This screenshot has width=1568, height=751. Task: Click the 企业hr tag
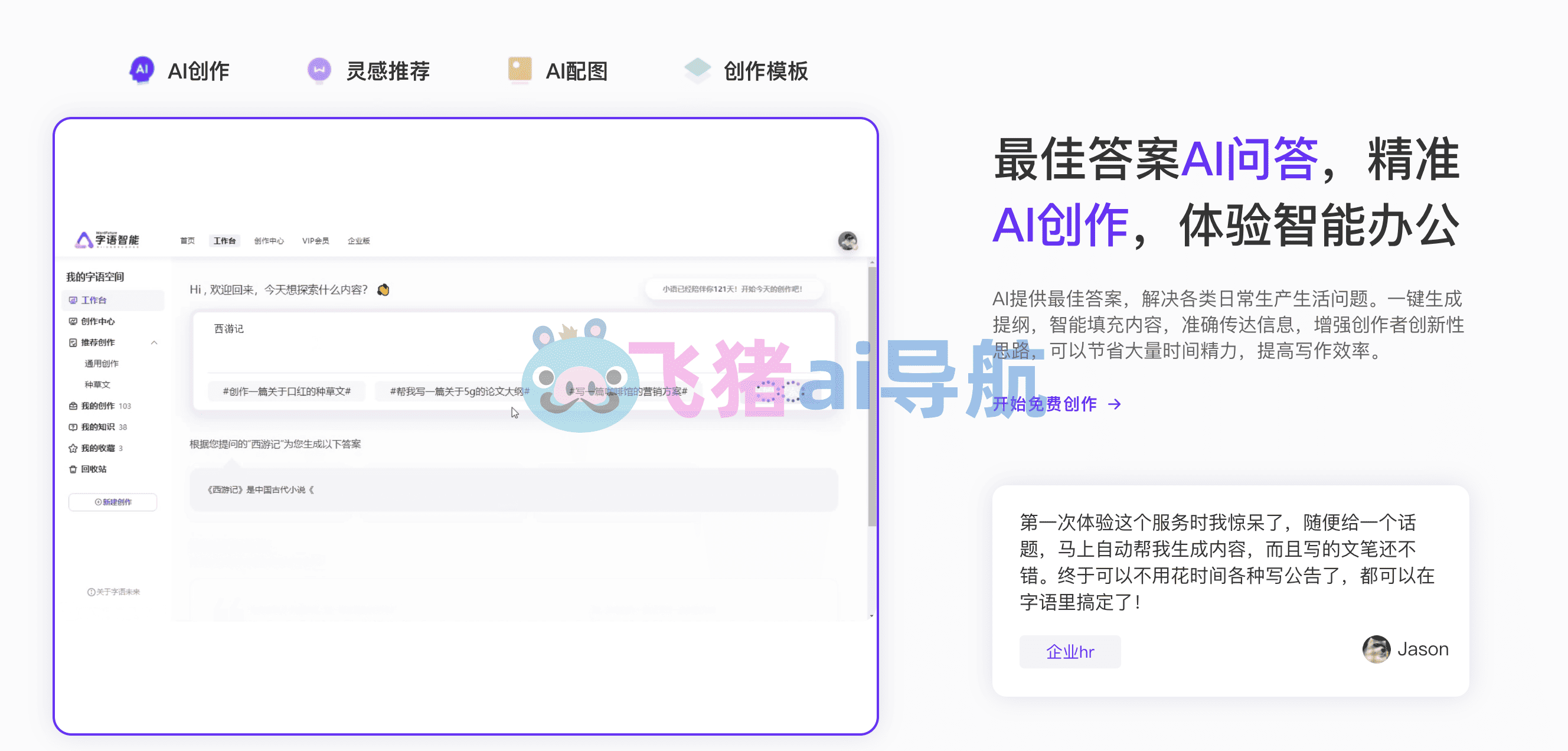tap(1070, 652)
